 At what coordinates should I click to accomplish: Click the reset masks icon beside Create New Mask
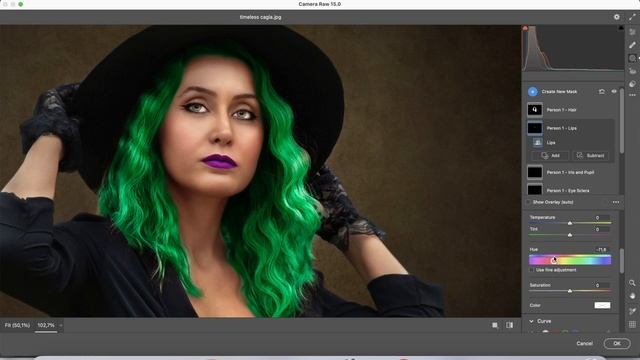[x=602, y=91]
